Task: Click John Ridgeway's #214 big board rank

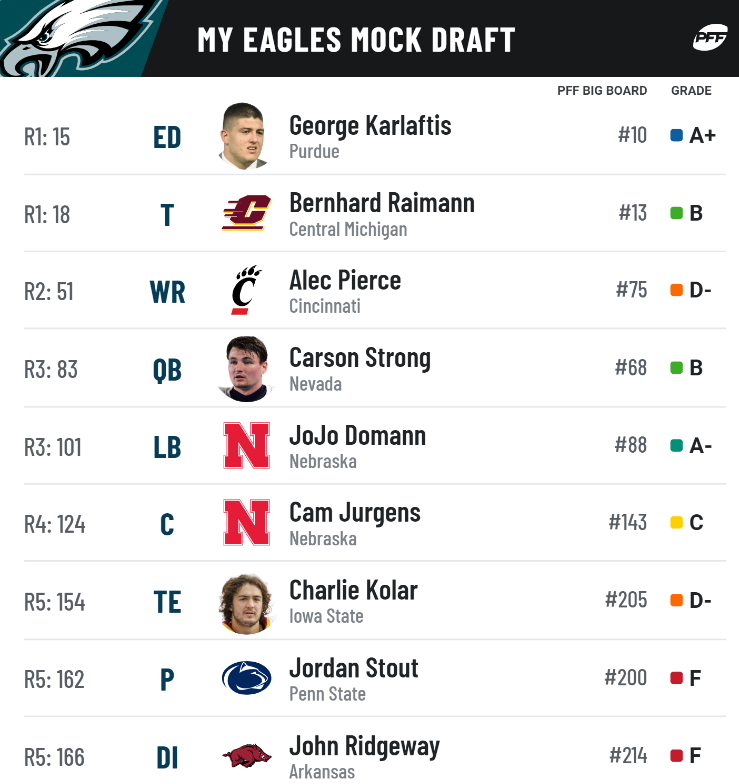Action: (x=627, y=755)
